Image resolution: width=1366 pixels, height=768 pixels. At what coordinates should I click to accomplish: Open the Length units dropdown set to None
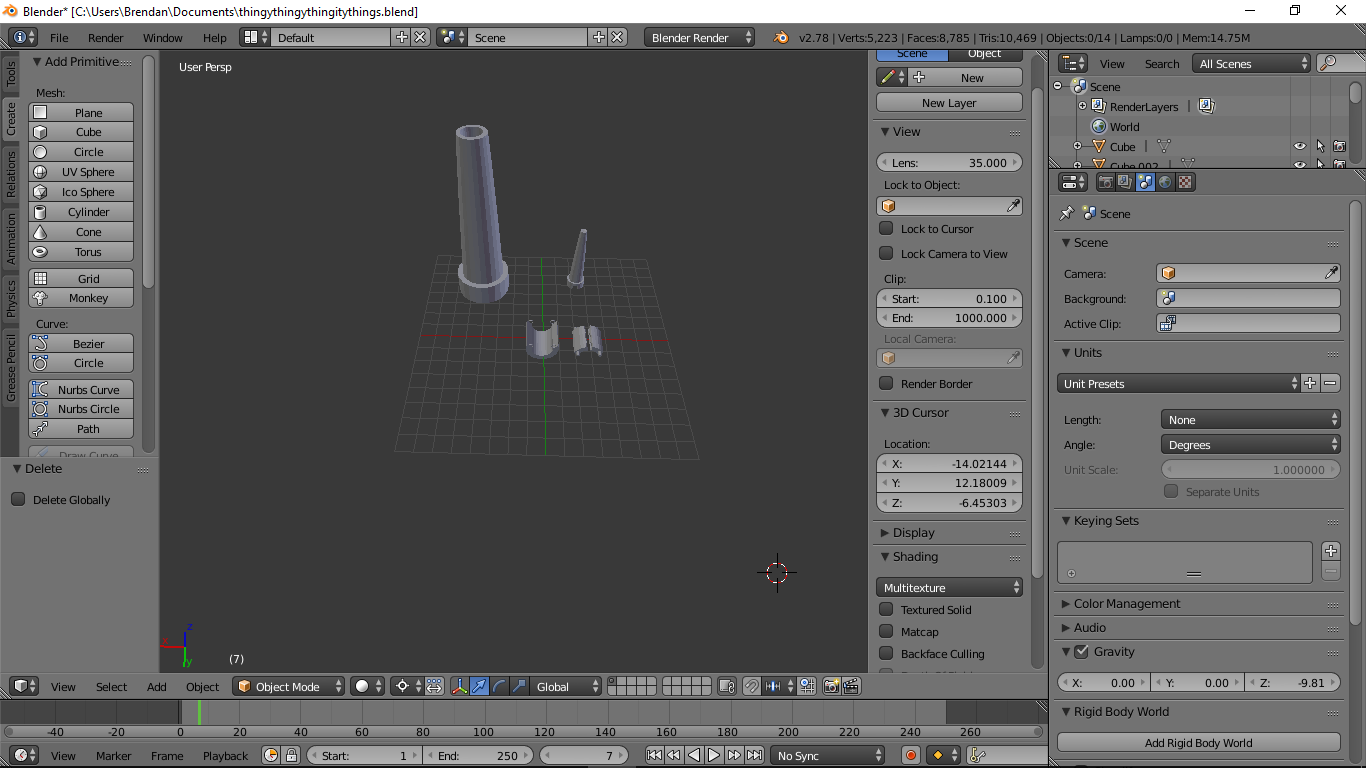tap(1251, 419)
